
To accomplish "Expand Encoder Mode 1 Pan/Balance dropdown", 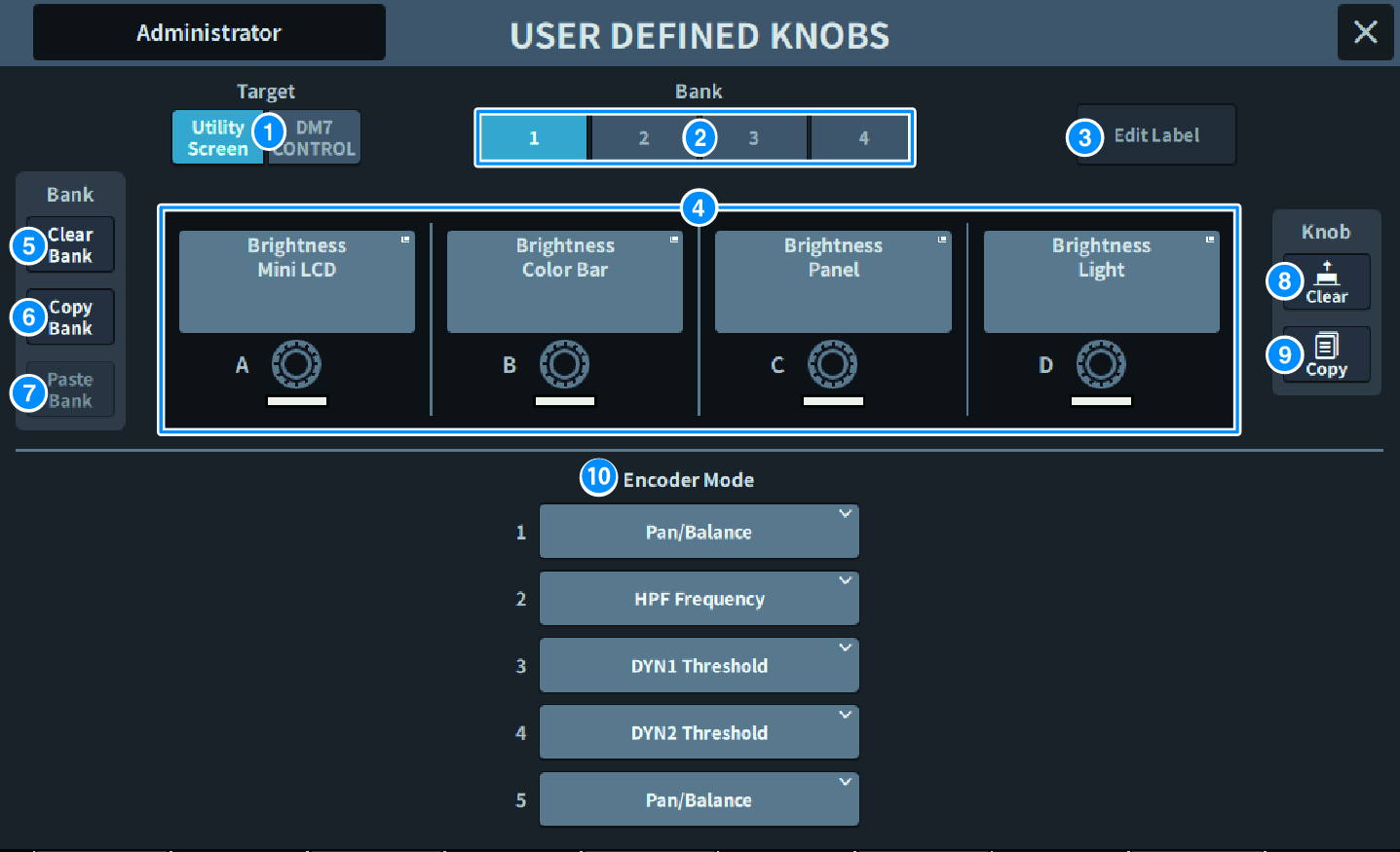I will point(699,532).
